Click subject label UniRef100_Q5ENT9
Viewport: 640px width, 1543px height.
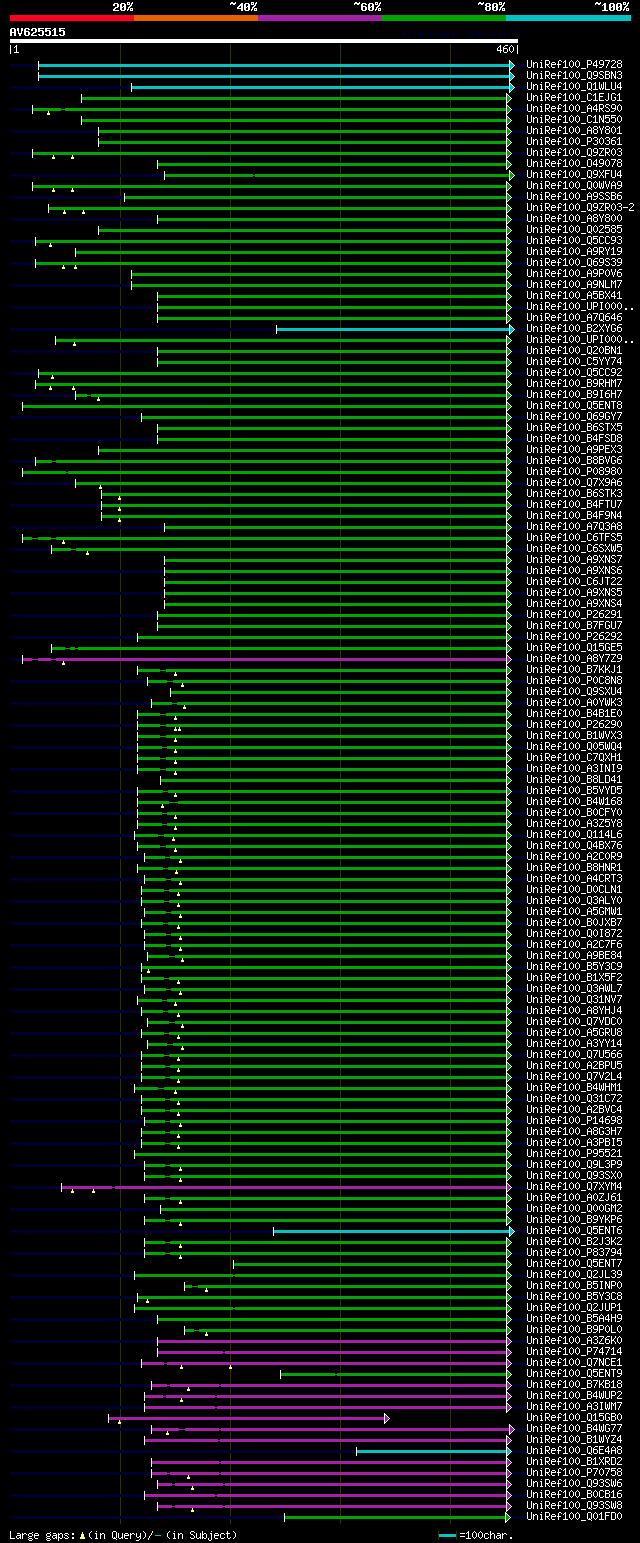point(574,1373)
